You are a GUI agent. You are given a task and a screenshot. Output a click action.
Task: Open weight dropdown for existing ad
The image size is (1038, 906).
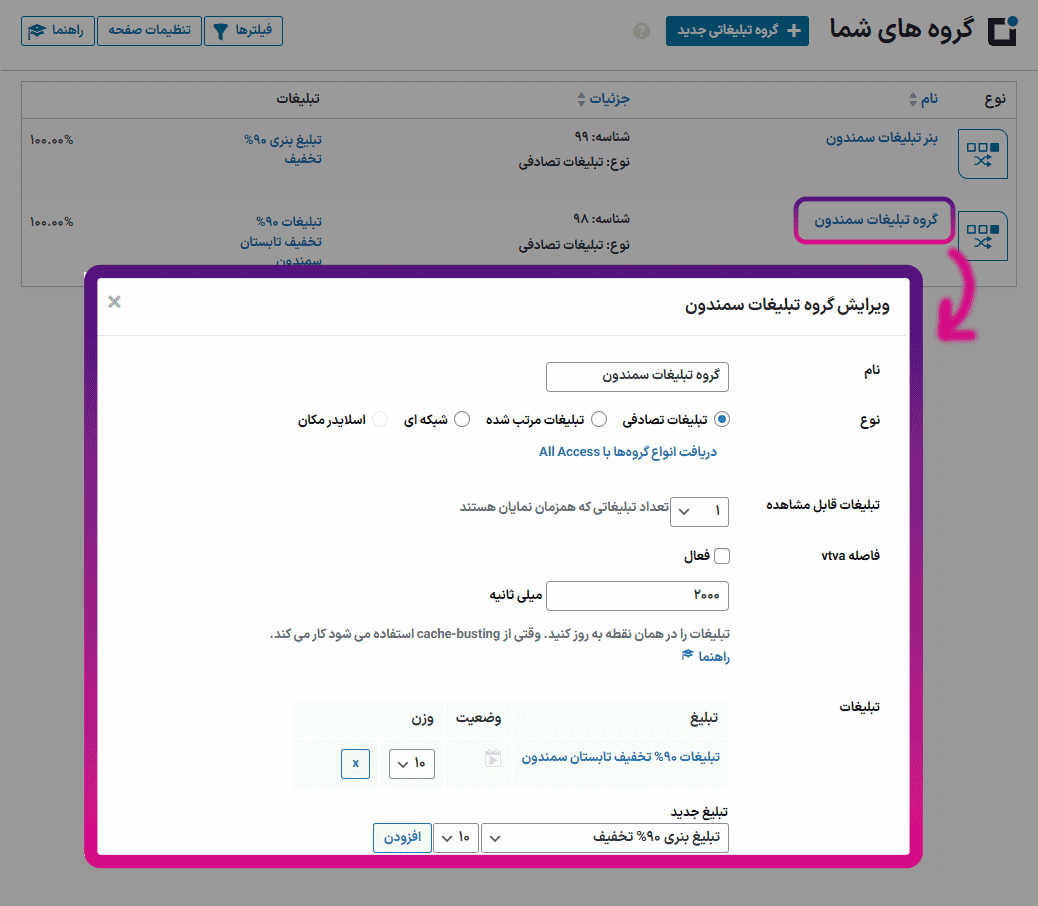coord(412,764)
